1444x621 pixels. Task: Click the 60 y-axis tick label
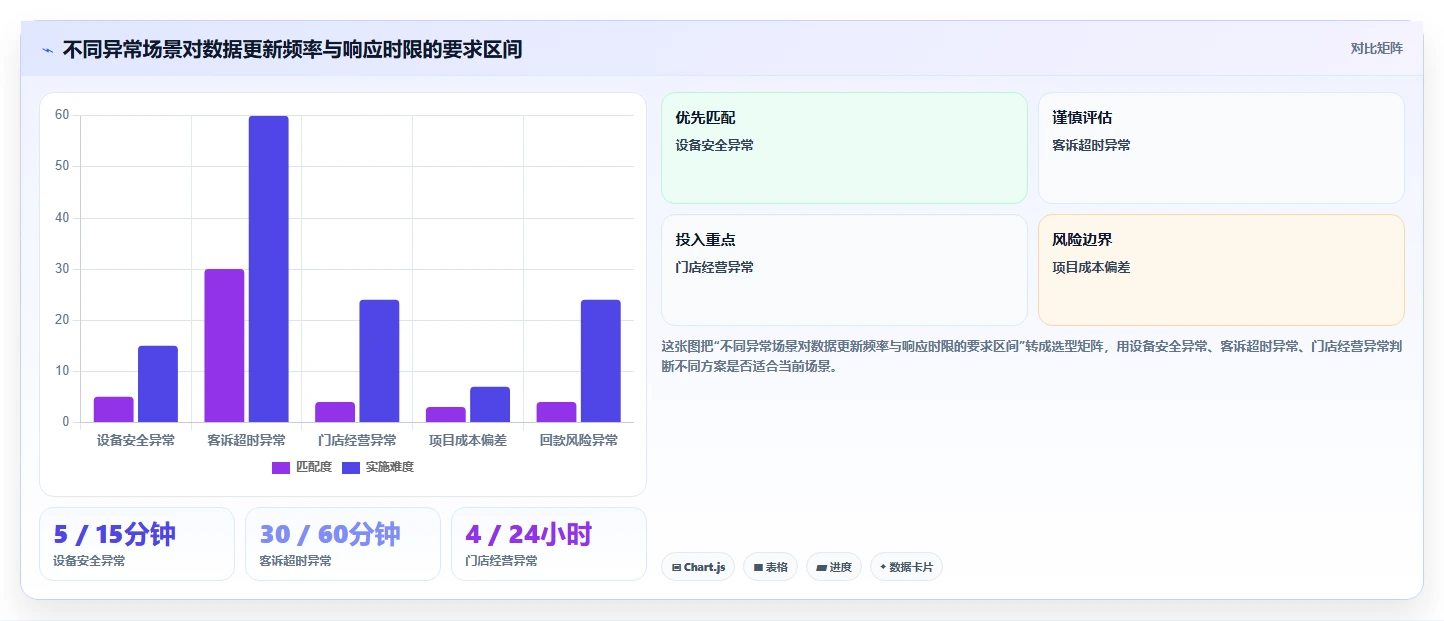tap(62, 115)
